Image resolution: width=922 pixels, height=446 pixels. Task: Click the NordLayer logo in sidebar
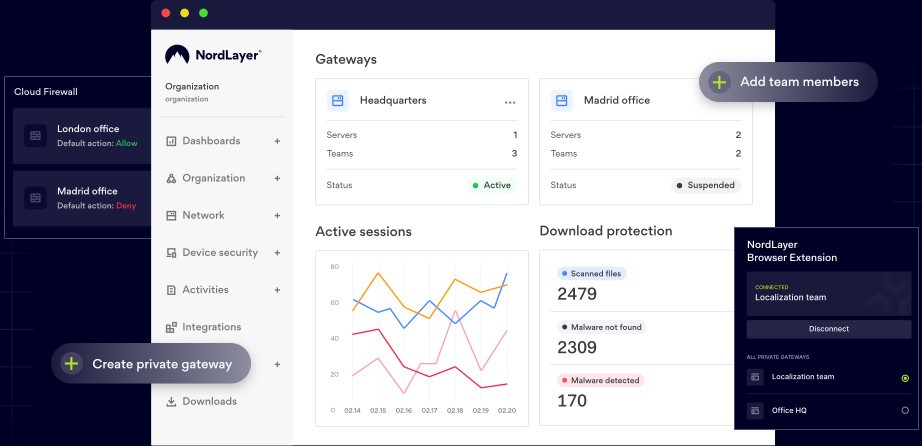coord(213,56)
